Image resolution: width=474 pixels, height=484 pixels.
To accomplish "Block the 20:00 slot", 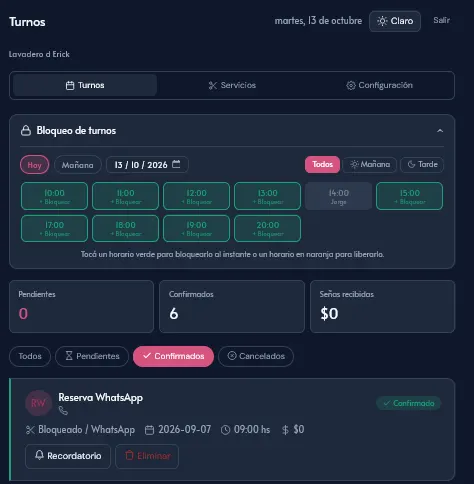I will pos(267,228).
